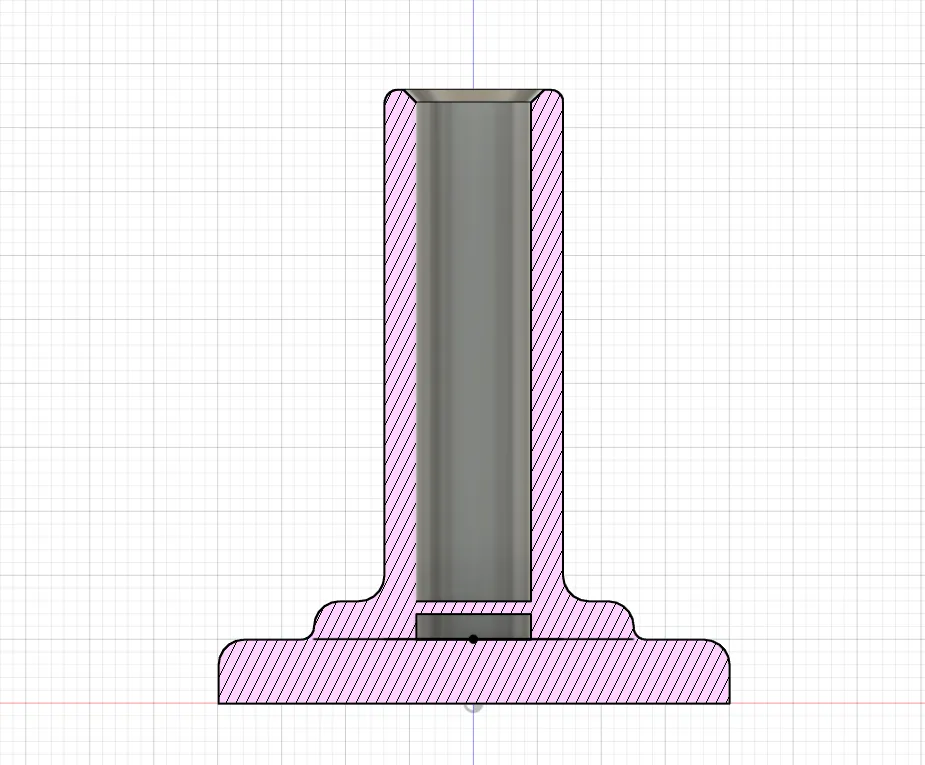
Task: Click the origin marker under the base
Action: [473, 707]
